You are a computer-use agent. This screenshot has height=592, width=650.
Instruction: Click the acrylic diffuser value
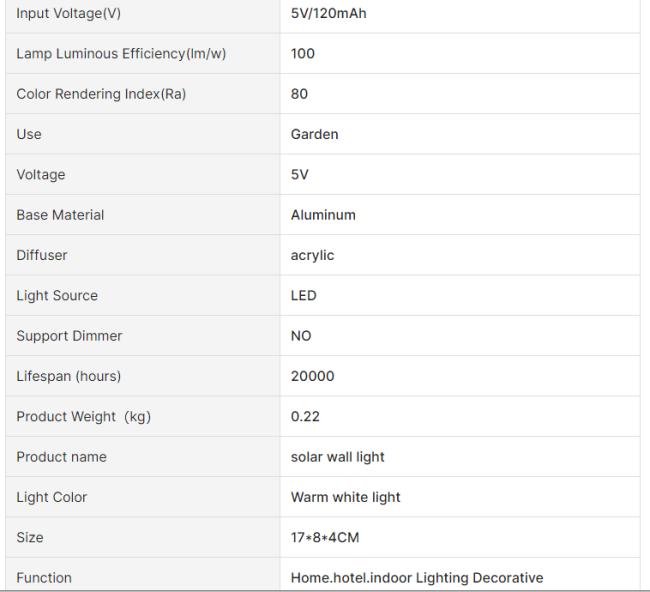[312, 255]
